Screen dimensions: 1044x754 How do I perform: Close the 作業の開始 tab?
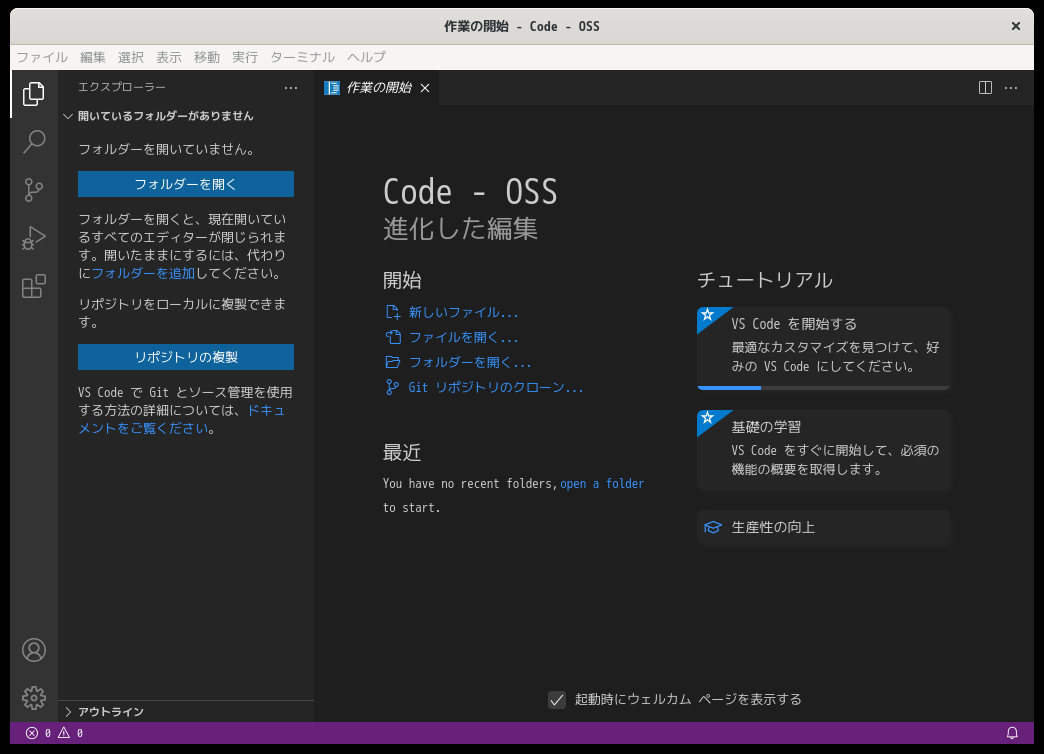pyautogui.click(x=425, y=88)
